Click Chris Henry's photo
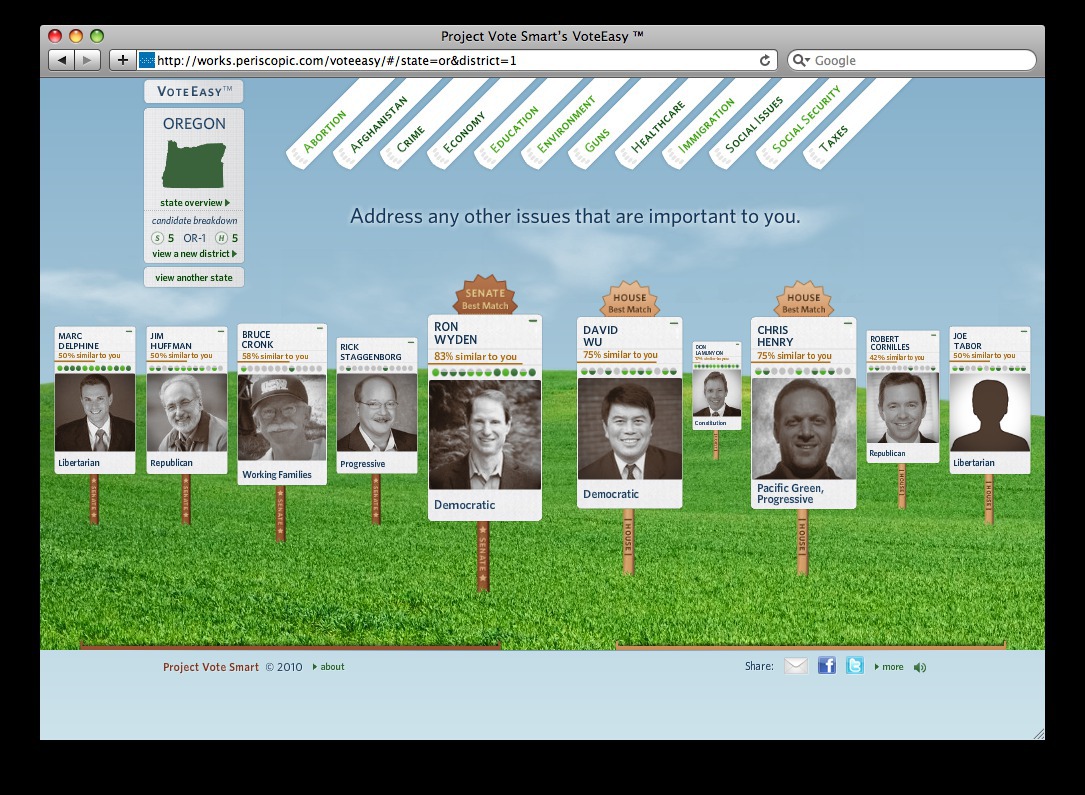 click(803, 429)
